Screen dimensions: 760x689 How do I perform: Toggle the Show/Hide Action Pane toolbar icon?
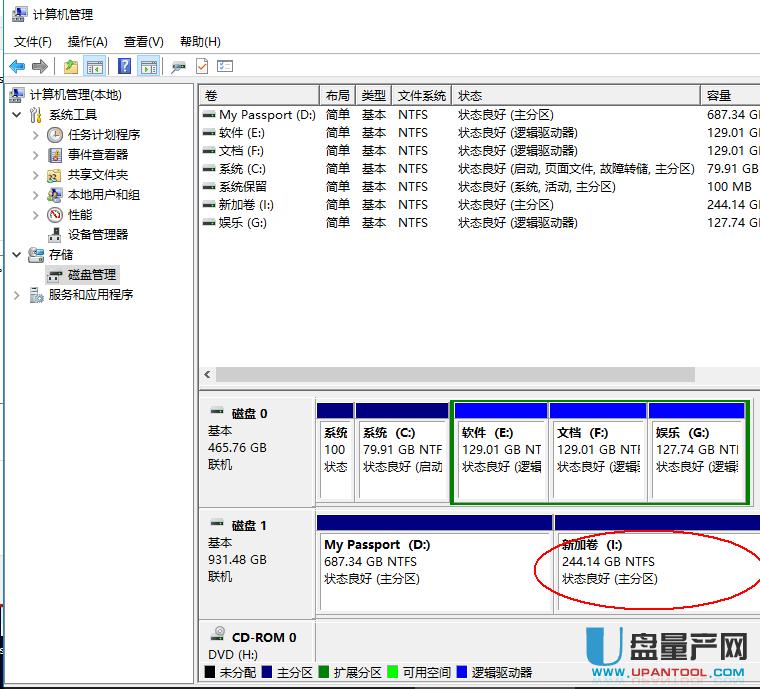click(x=148, y=66)
